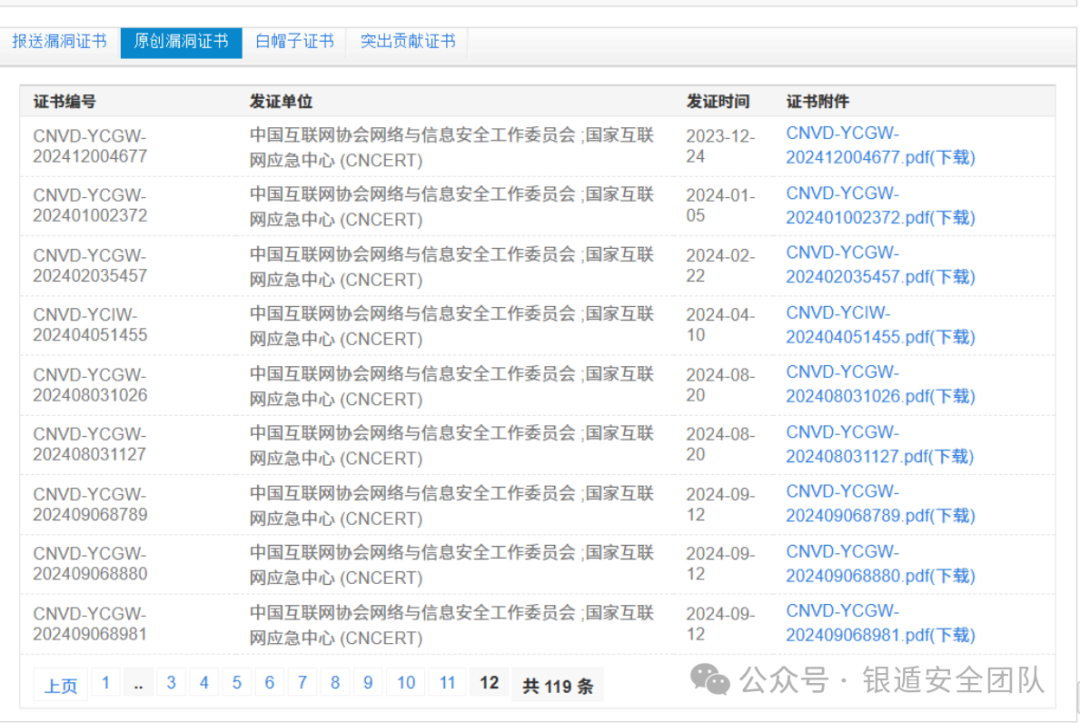
Task: Select certificate number cell CNVD-YCGW-202409068981
Action: coord(90,623)
